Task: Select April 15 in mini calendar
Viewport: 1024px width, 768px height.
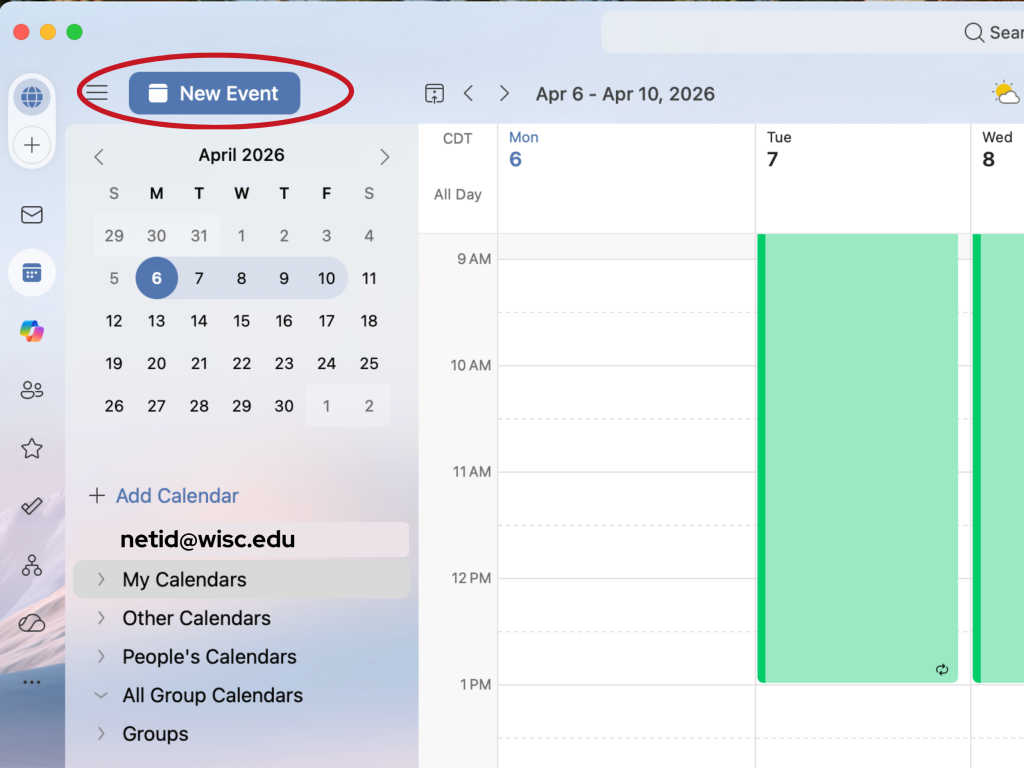Action: click(x=241, y=321)
